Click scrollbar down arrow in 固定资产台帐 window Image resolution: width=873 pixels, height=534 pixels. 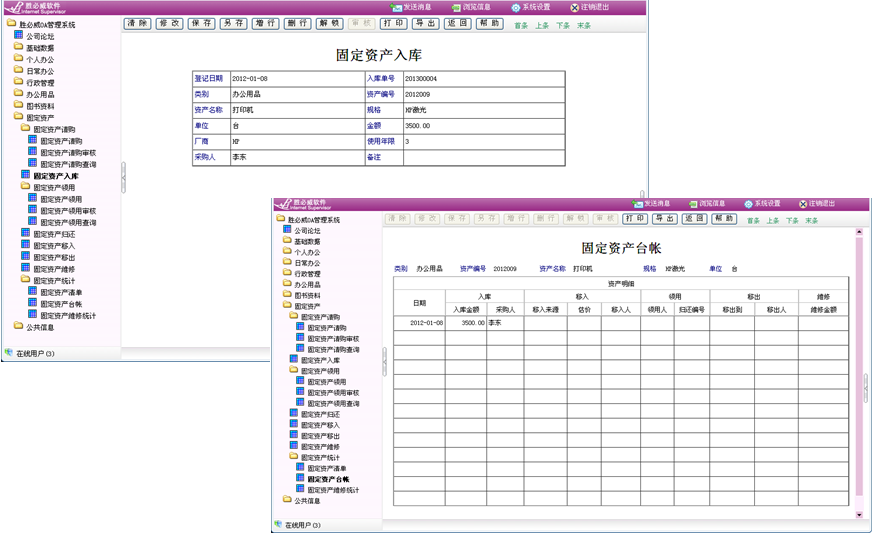859,515
